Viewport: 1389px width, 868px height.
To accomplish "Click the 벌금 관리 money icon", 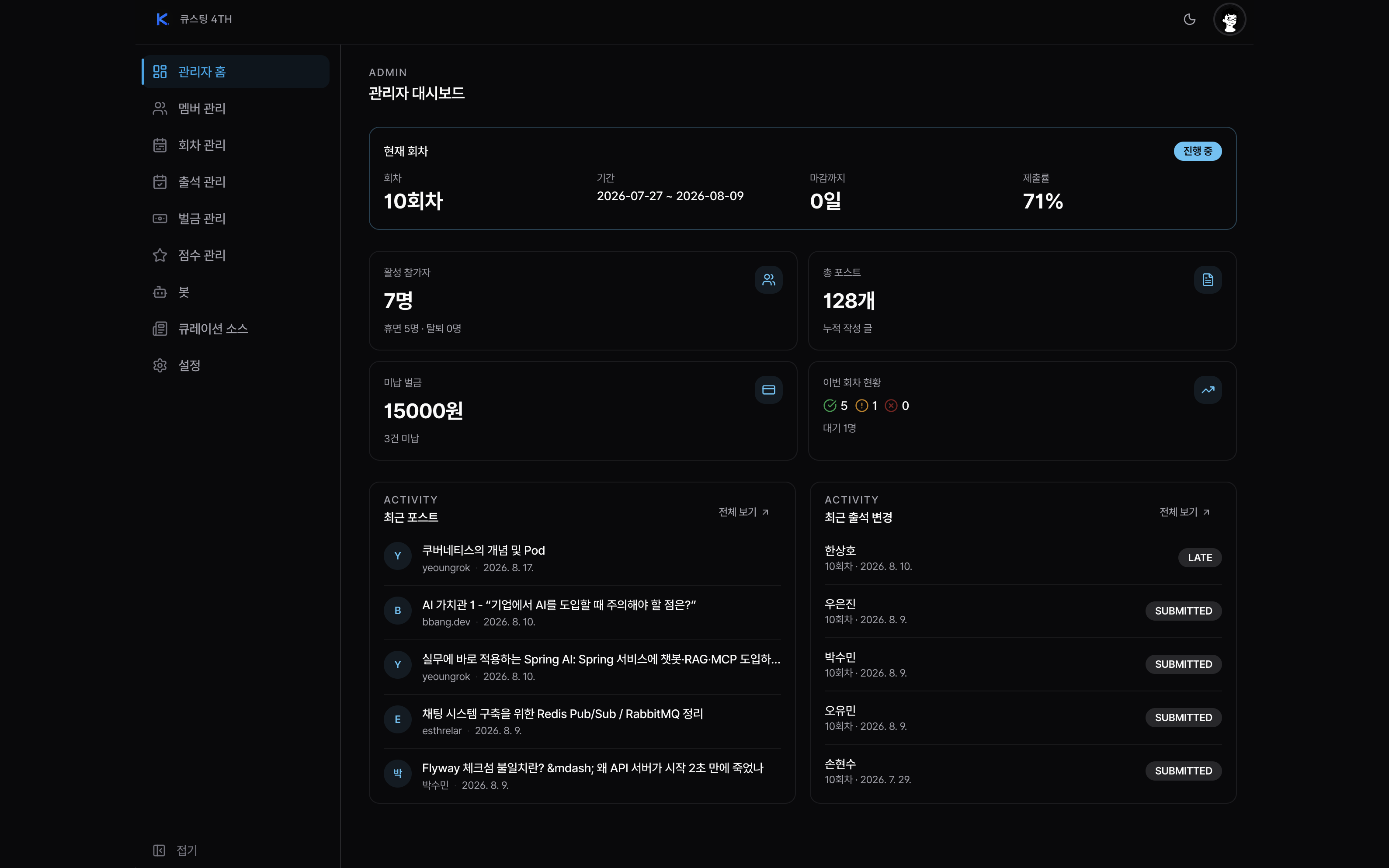I will (x=160, y=219).
